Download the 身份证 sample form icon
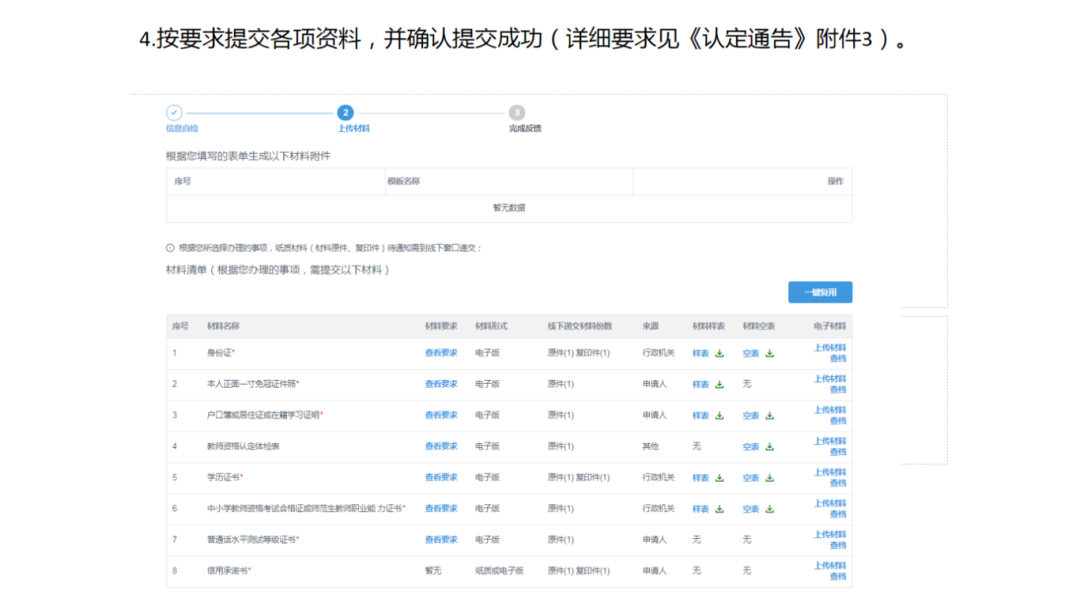1080x606 pixels. pos(719,354)
